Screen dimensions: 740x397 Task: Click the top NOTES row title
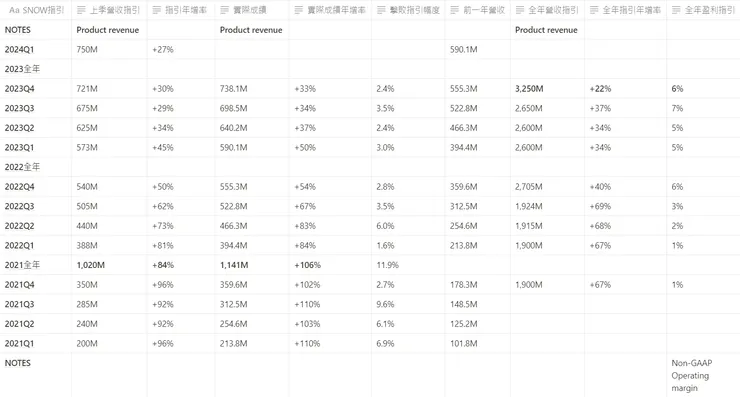17,30
